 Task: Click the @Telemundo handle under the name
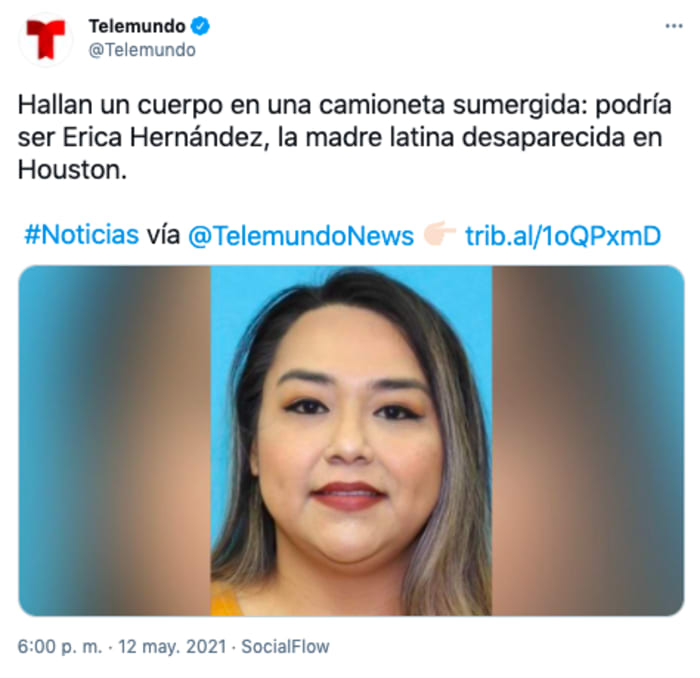click(x=142, y=50)
